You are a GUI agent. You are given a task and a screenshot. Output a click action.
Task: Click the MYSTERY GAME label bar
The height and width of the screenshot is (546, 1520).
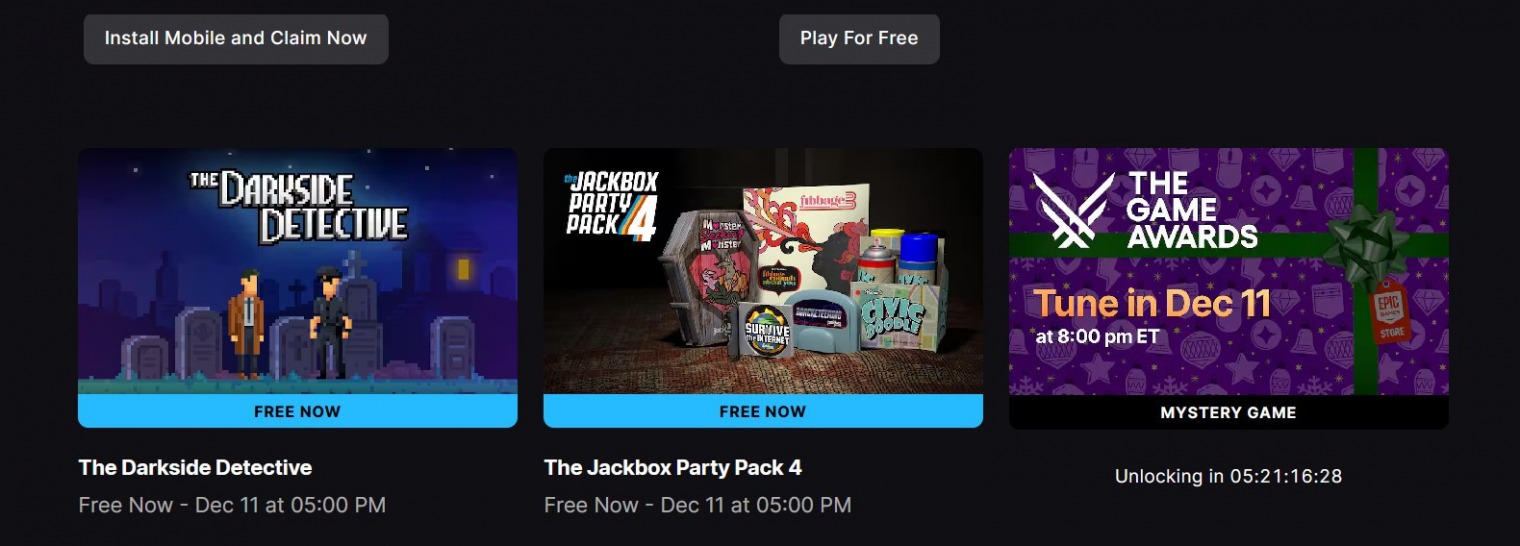[x=1228, y=412]
